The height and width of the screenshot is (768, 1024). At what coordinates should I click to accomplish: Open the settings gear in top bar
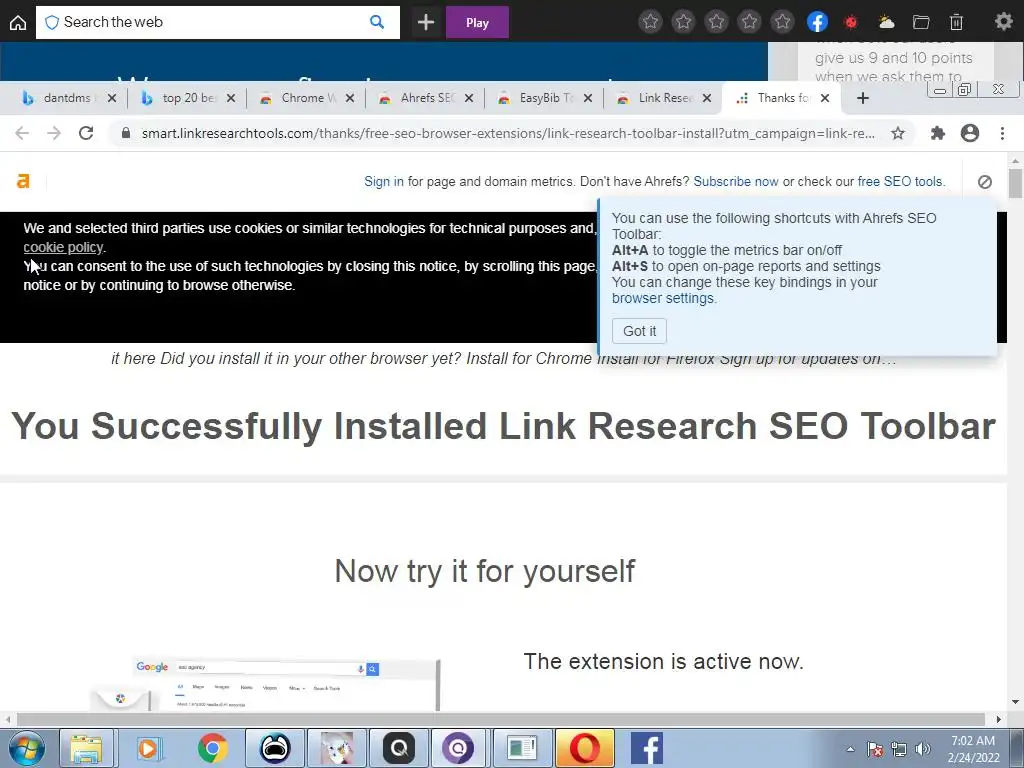coord(1003,22)
